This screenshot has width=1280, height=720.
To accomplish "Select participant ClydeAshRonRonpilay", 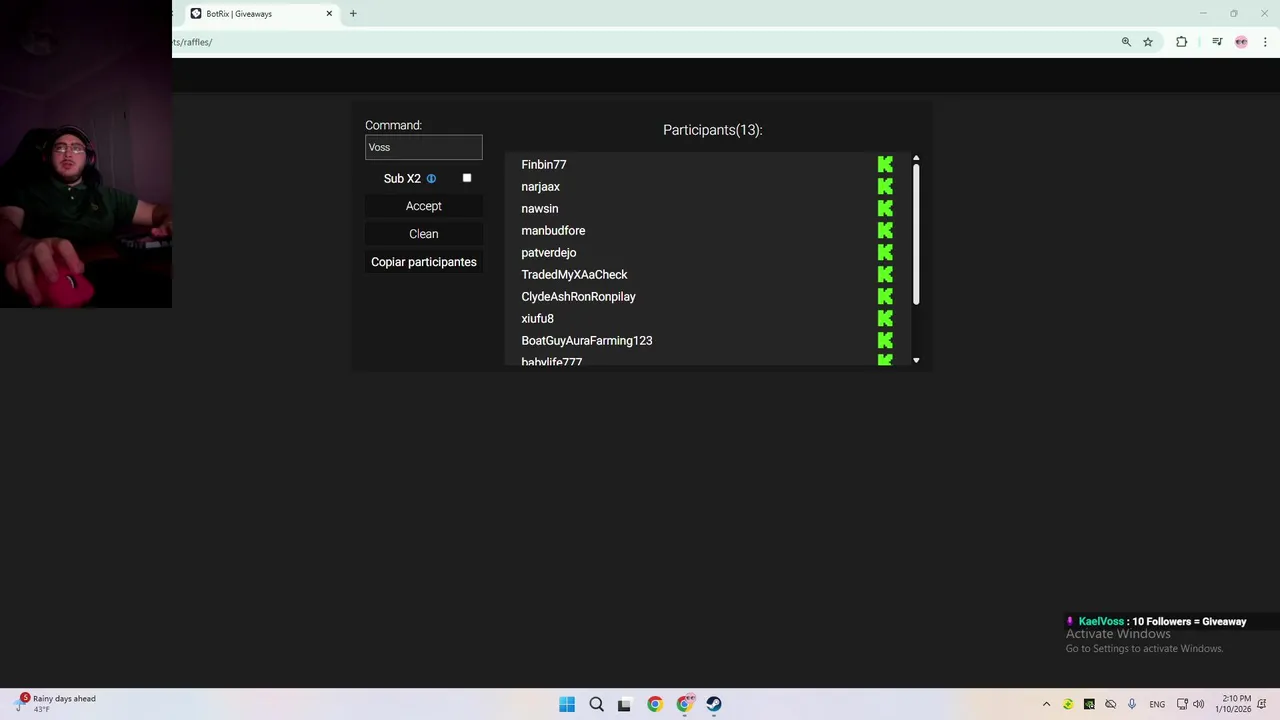I will pos(578,296).
